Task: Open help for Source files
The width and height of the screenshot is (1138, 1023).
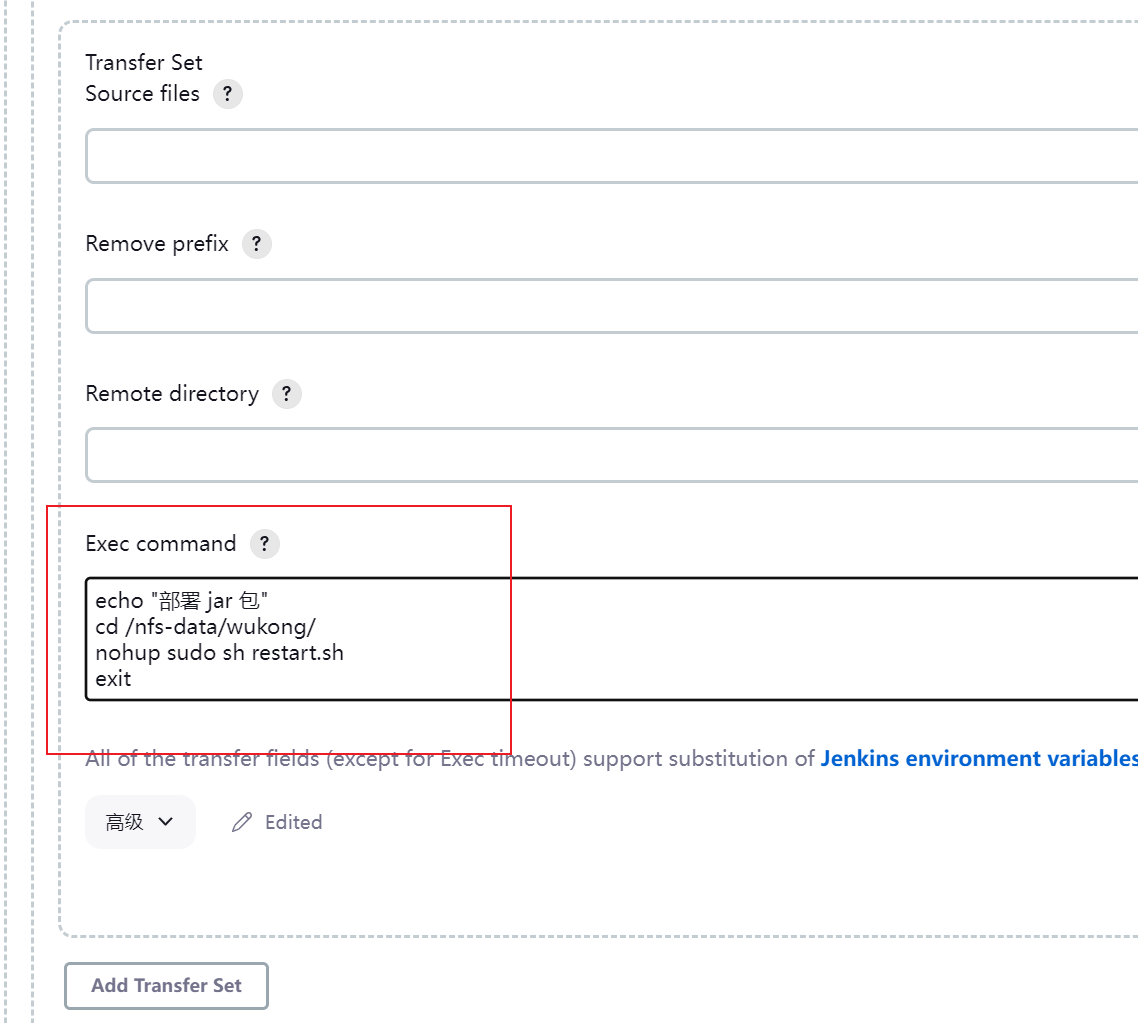Action: coord(228,94)
